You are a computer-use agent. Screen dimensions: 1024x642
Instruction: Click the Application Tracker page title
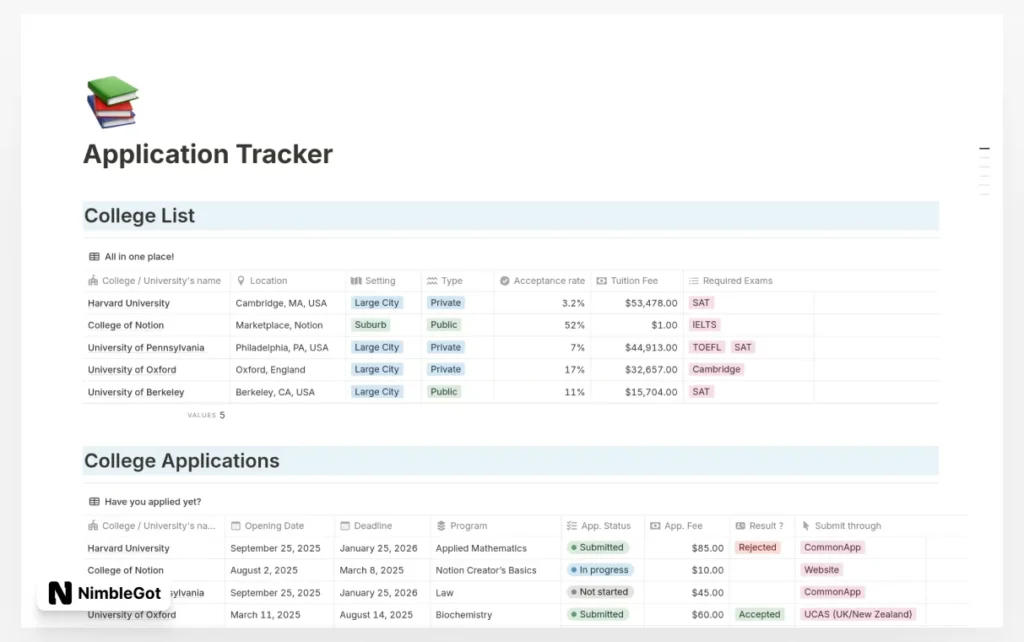click(x=208, y=154)
